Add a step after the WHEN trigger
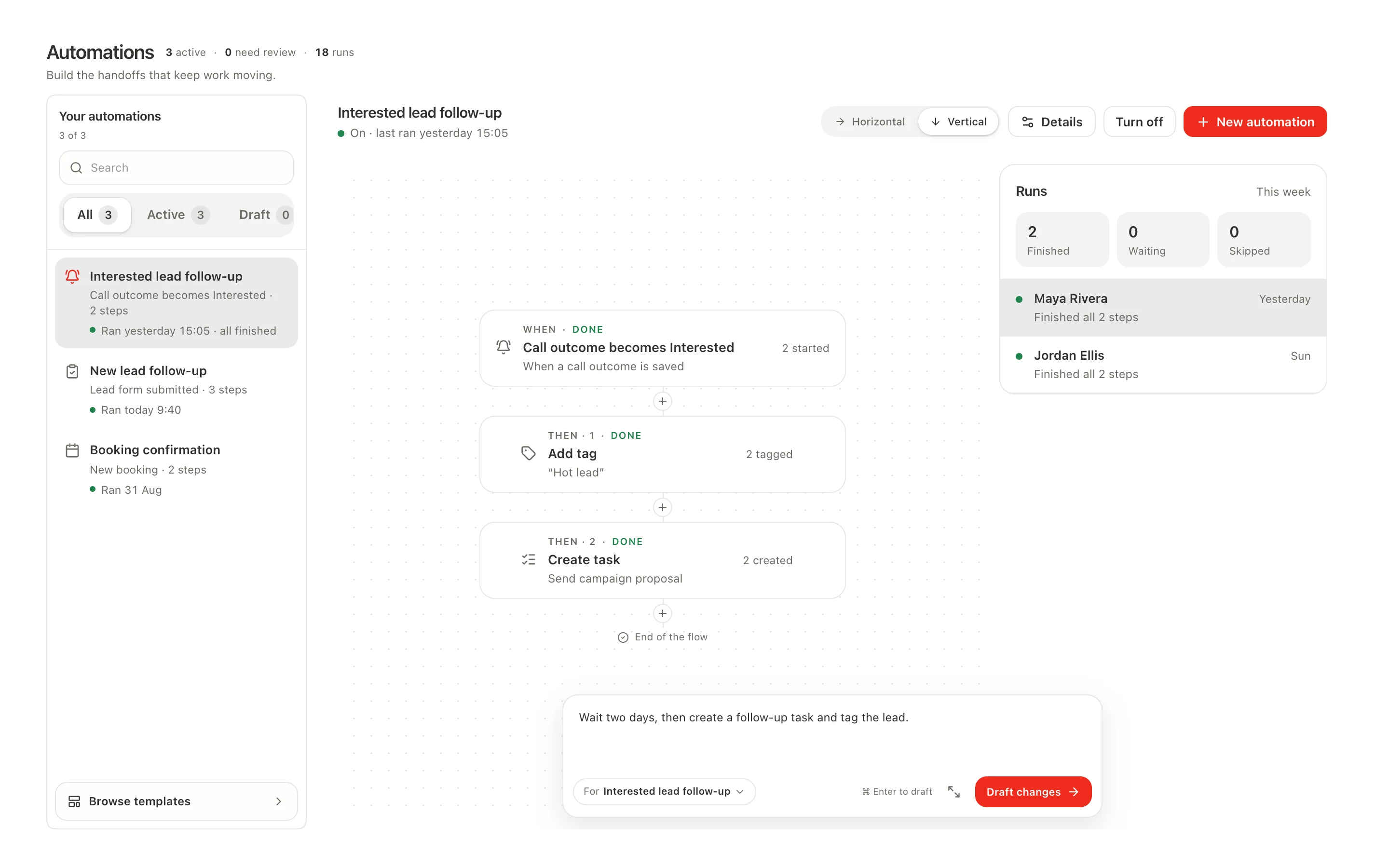This screenshot has width=1389, height=868. 662,401
